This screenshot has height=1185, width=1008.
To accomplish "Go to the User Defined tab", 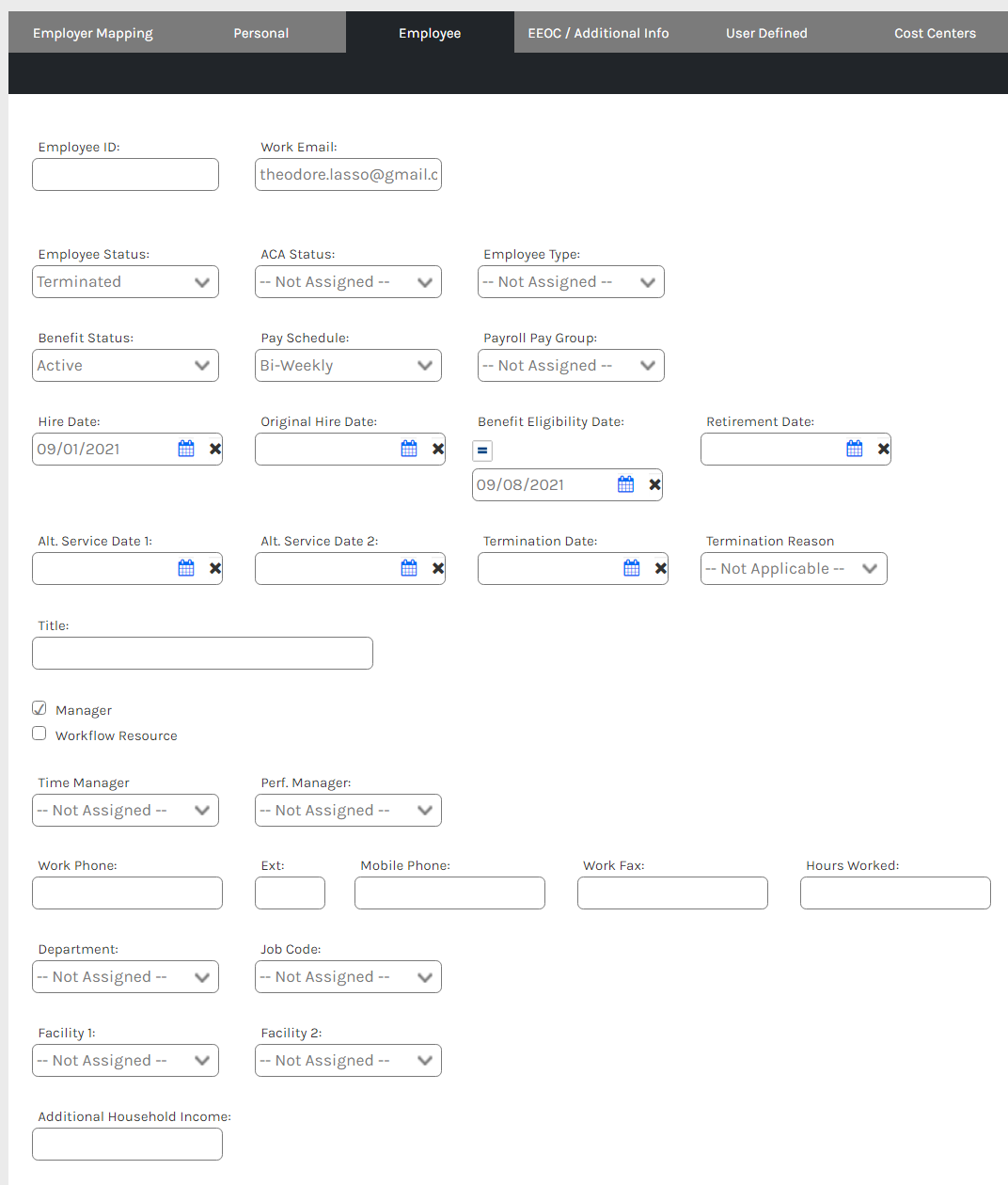I will [x=766, y=33].
